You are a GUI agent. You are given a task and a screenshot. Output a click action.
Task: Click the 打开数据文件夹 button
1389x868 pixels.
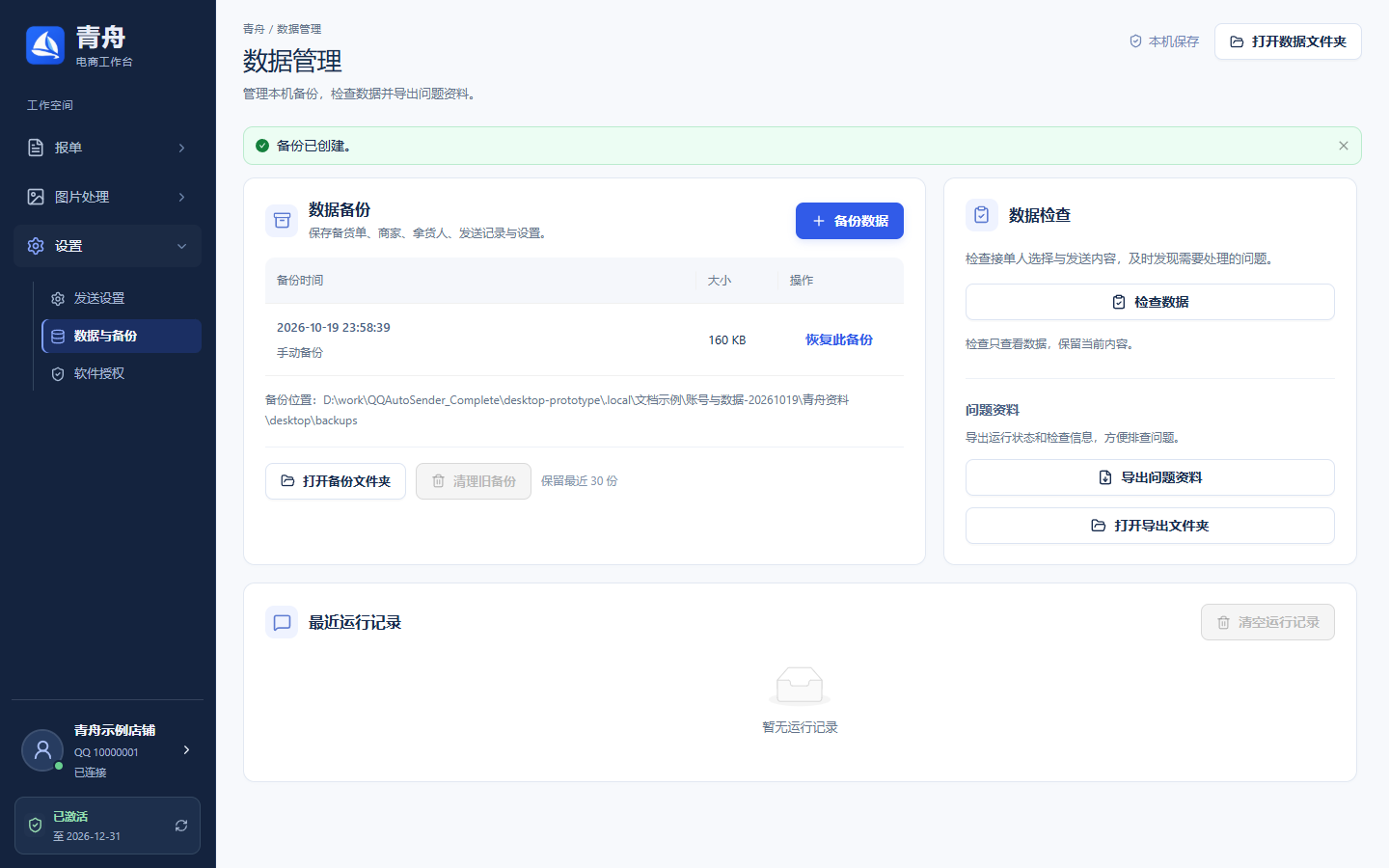coord(1288,41)
